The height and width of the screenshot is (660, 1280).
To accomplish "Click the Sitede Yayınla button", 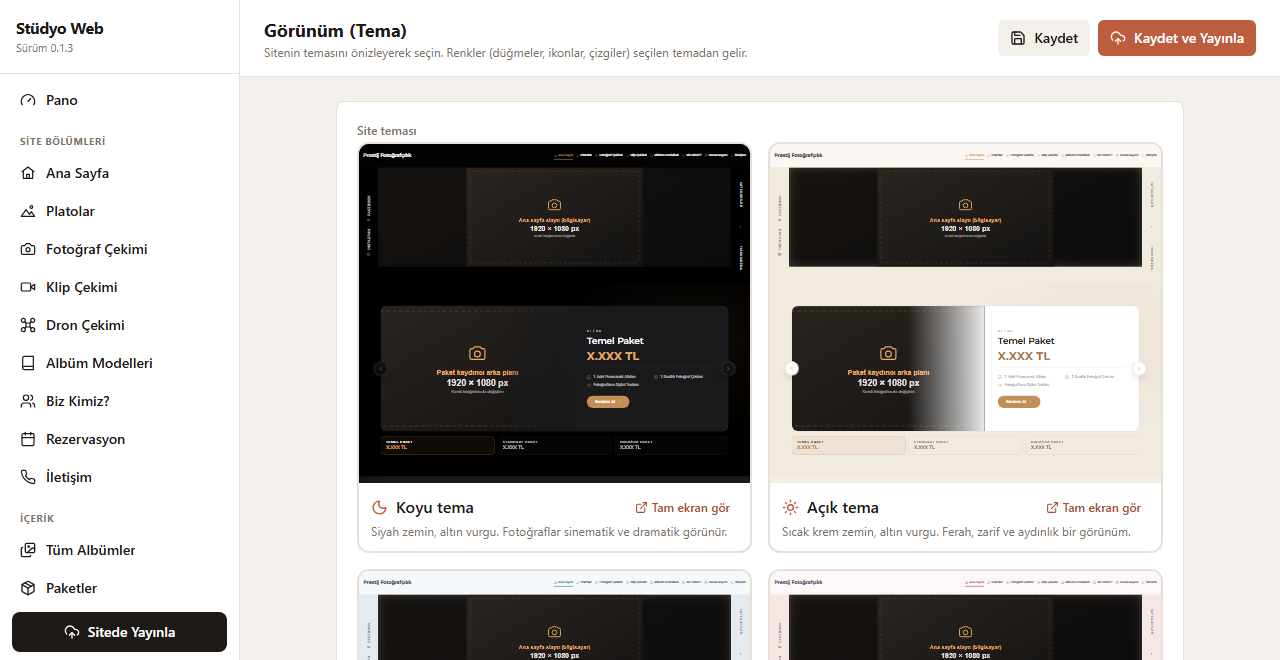I will pos(119,632).
